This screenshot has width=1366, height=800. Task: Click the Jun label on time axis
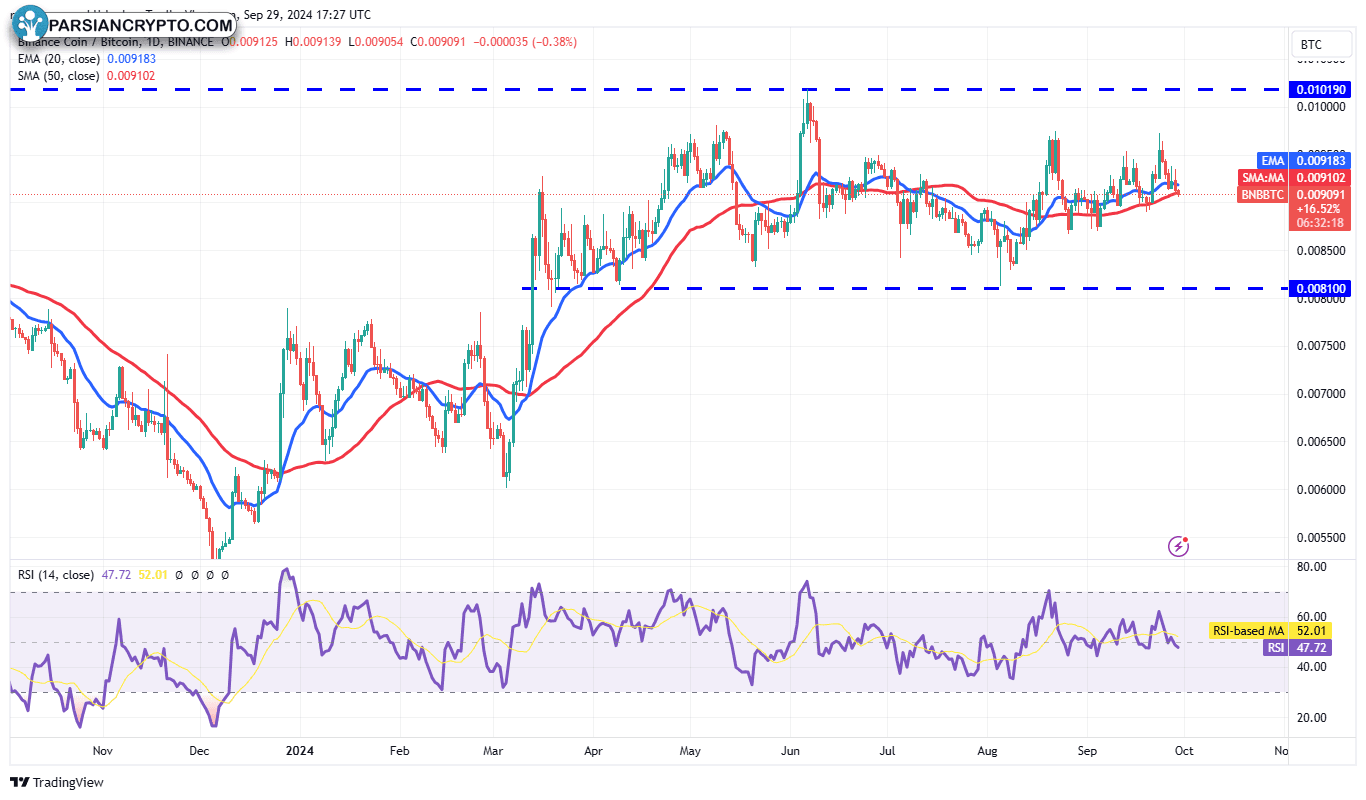790,749
